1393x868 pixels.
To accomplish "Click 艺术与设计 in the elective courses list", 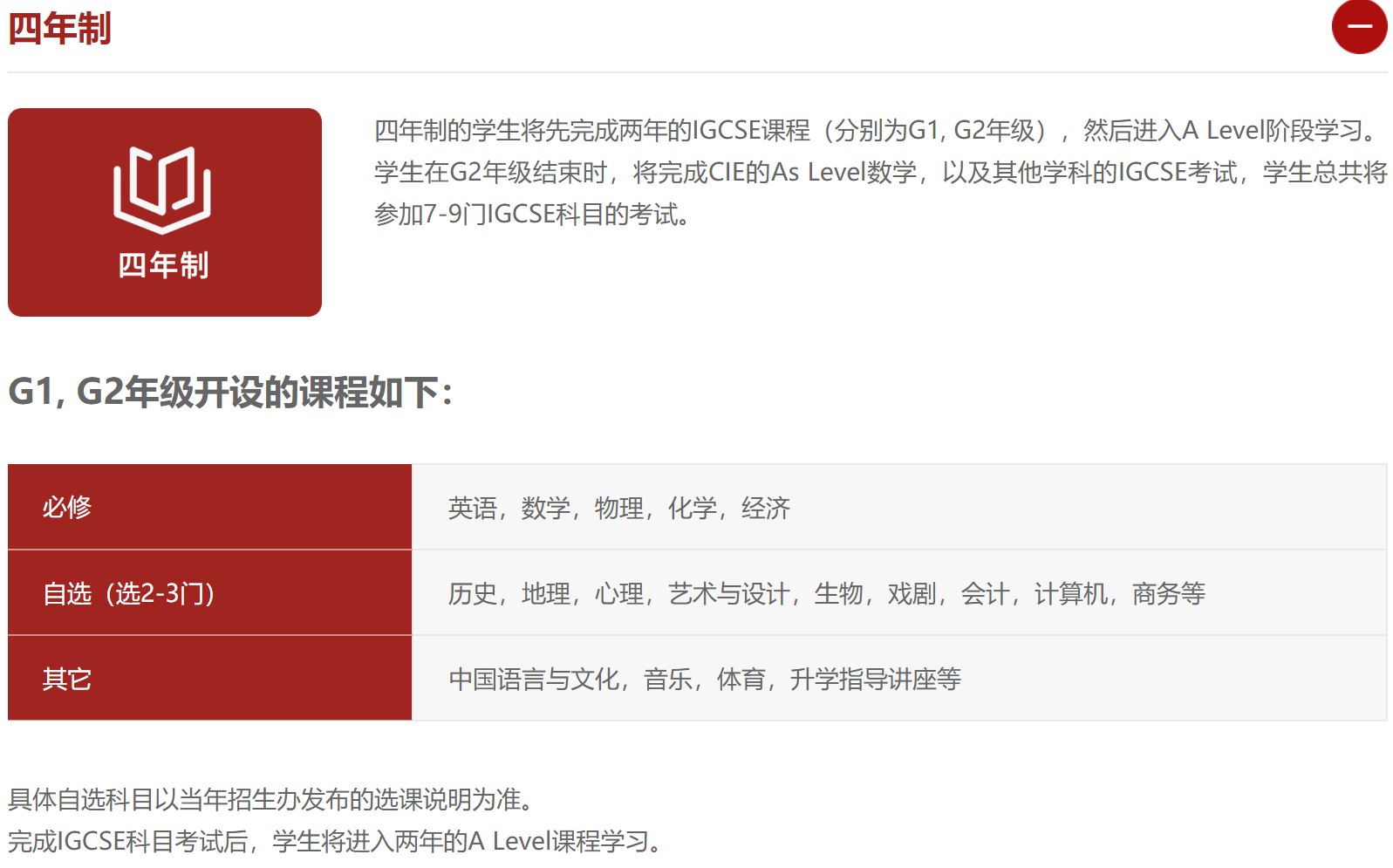I will click(727, 594).
